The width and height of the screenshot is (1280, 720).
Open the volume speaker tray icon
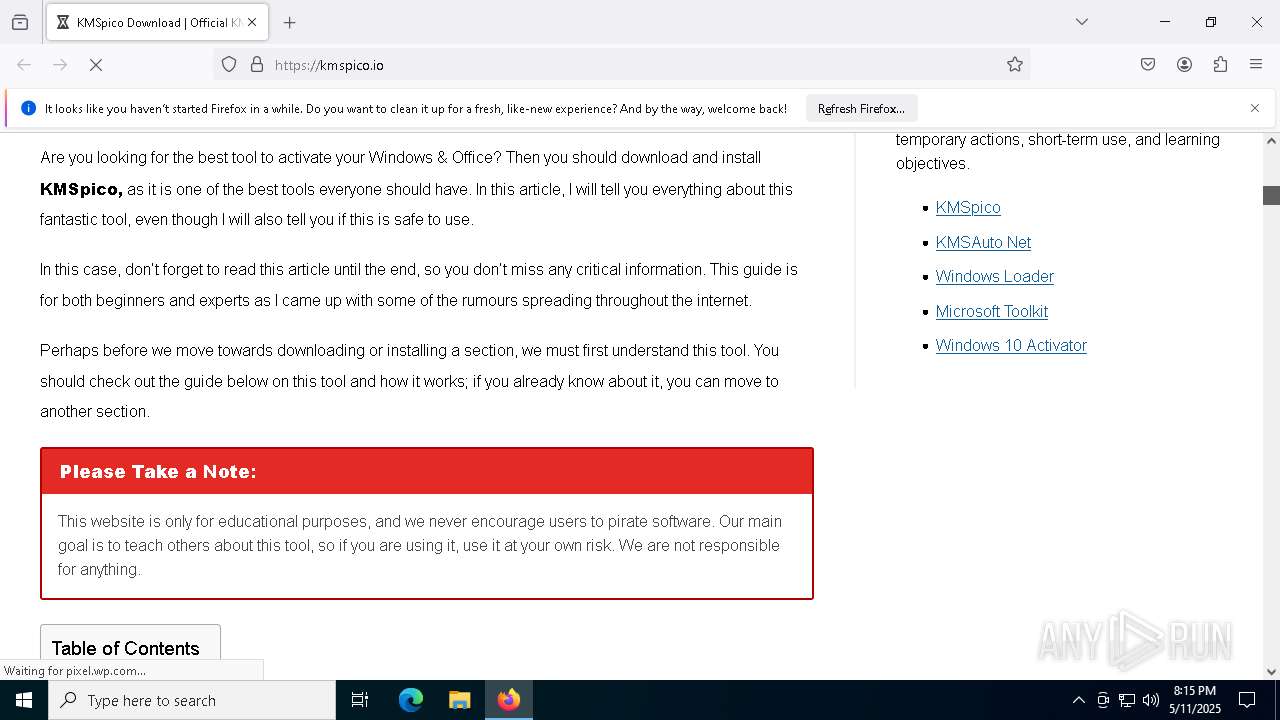point(1151,700)
